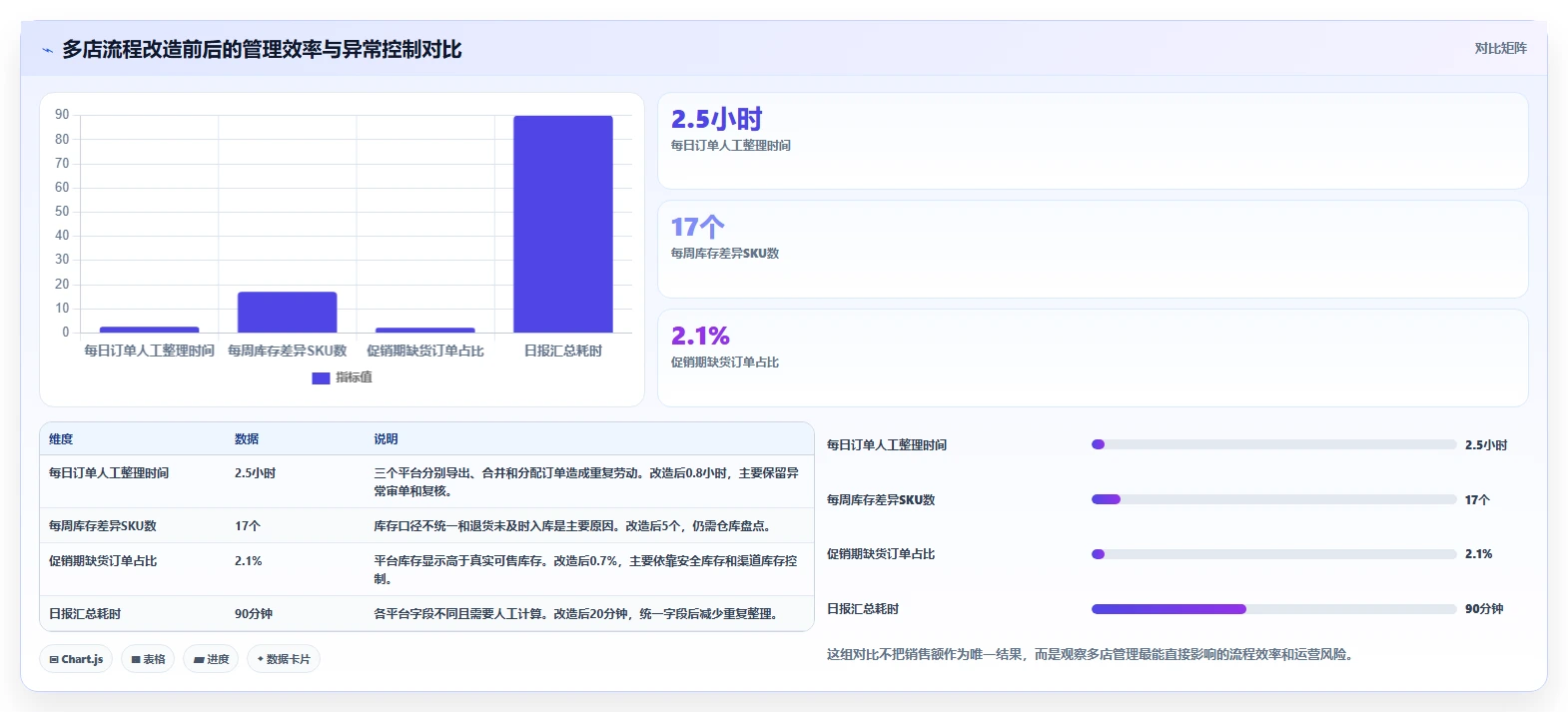Click the lightning icon beside the dashboard title
Viewport: 1568px width, 712px height.
point(47,50)
